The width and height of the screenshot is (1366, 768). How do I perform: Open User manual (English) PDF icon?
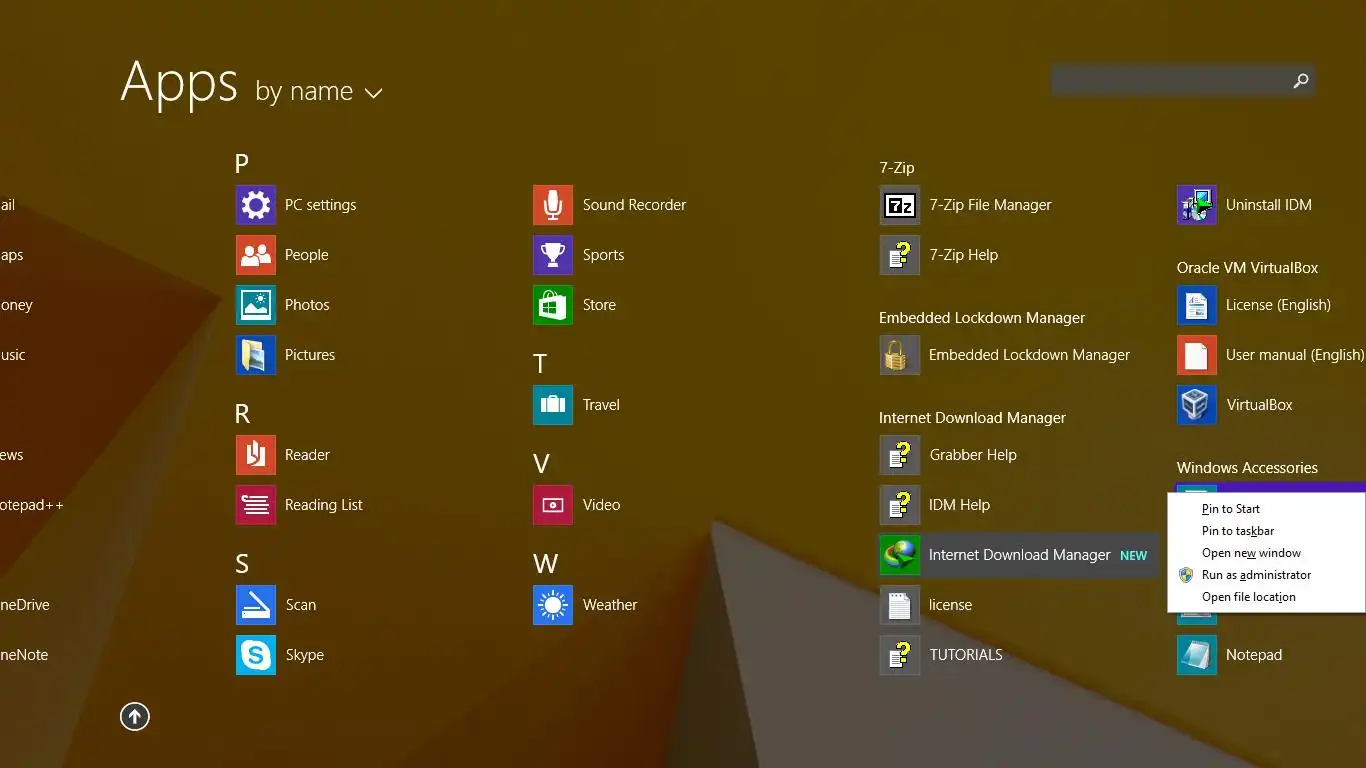(x=1197, y=355)
